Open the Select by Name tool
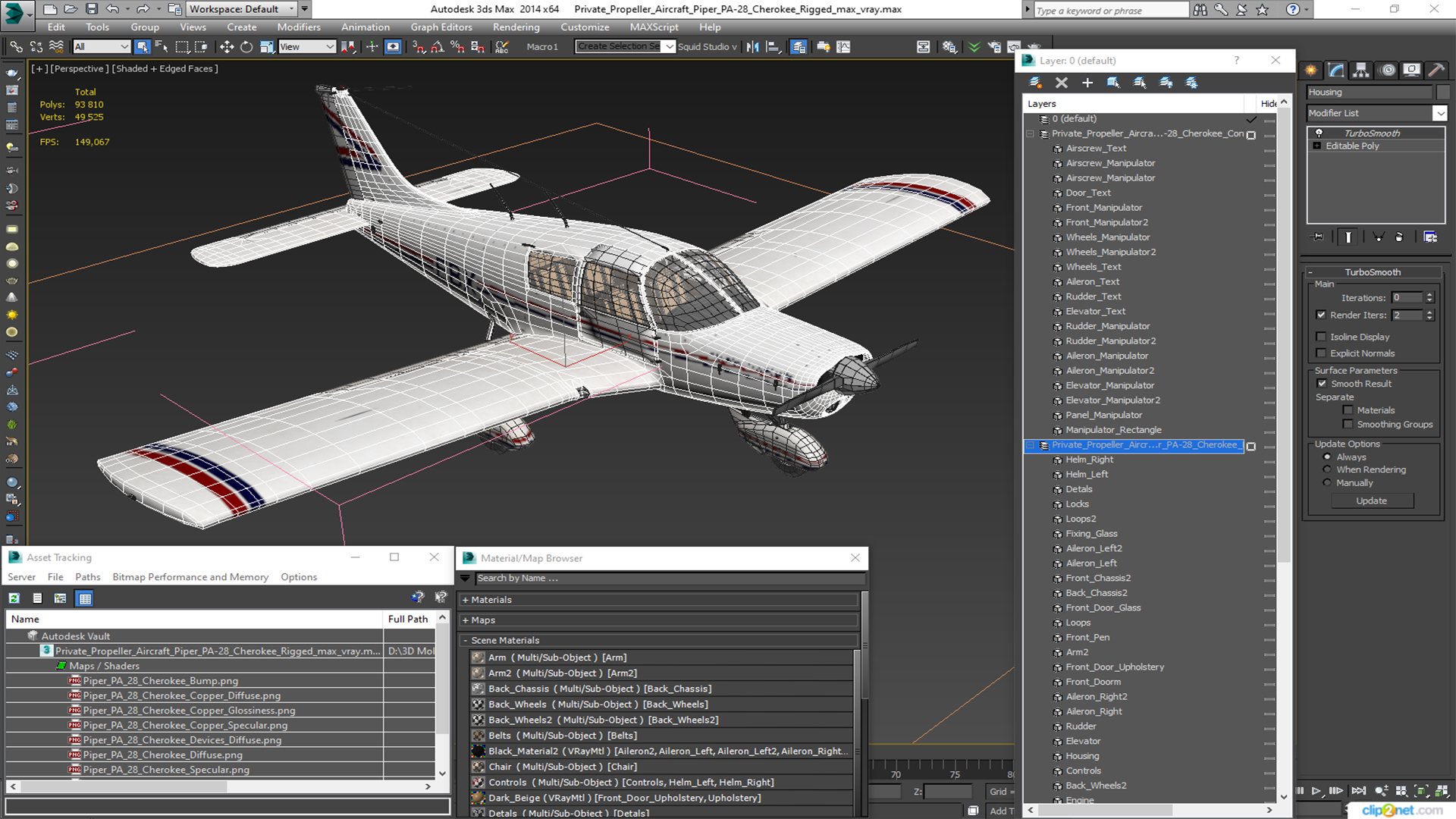1456x819 pixels. (x=162, y=47)
